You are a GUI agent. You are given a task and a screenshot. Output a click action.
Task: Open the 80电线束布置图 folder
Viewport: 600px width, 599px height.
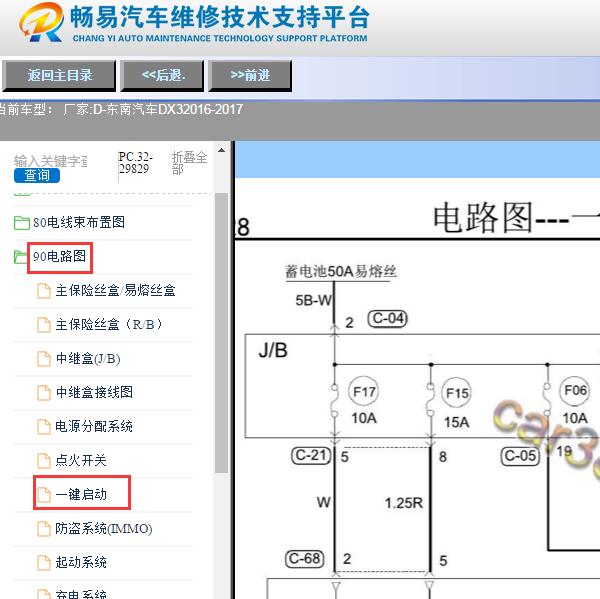[x=79, y=222]
